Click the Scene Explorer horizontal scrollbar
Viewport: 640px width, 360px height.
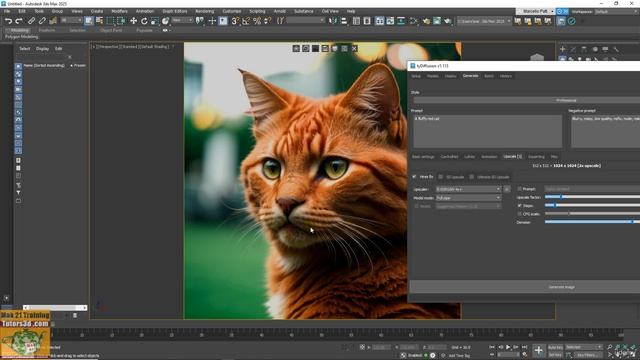point(55,308)
